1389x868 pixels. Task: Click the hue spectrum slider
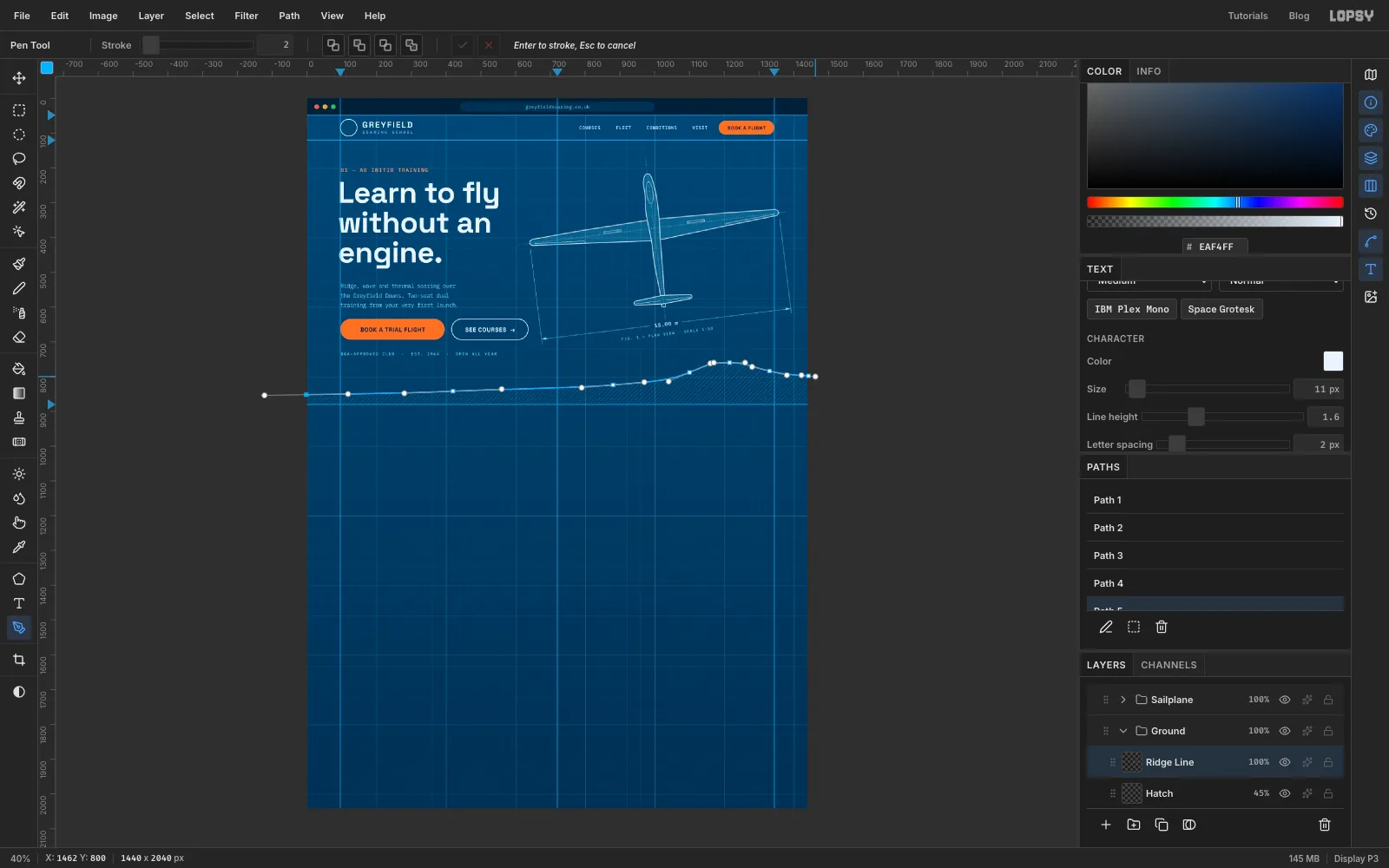point(1215,202)
